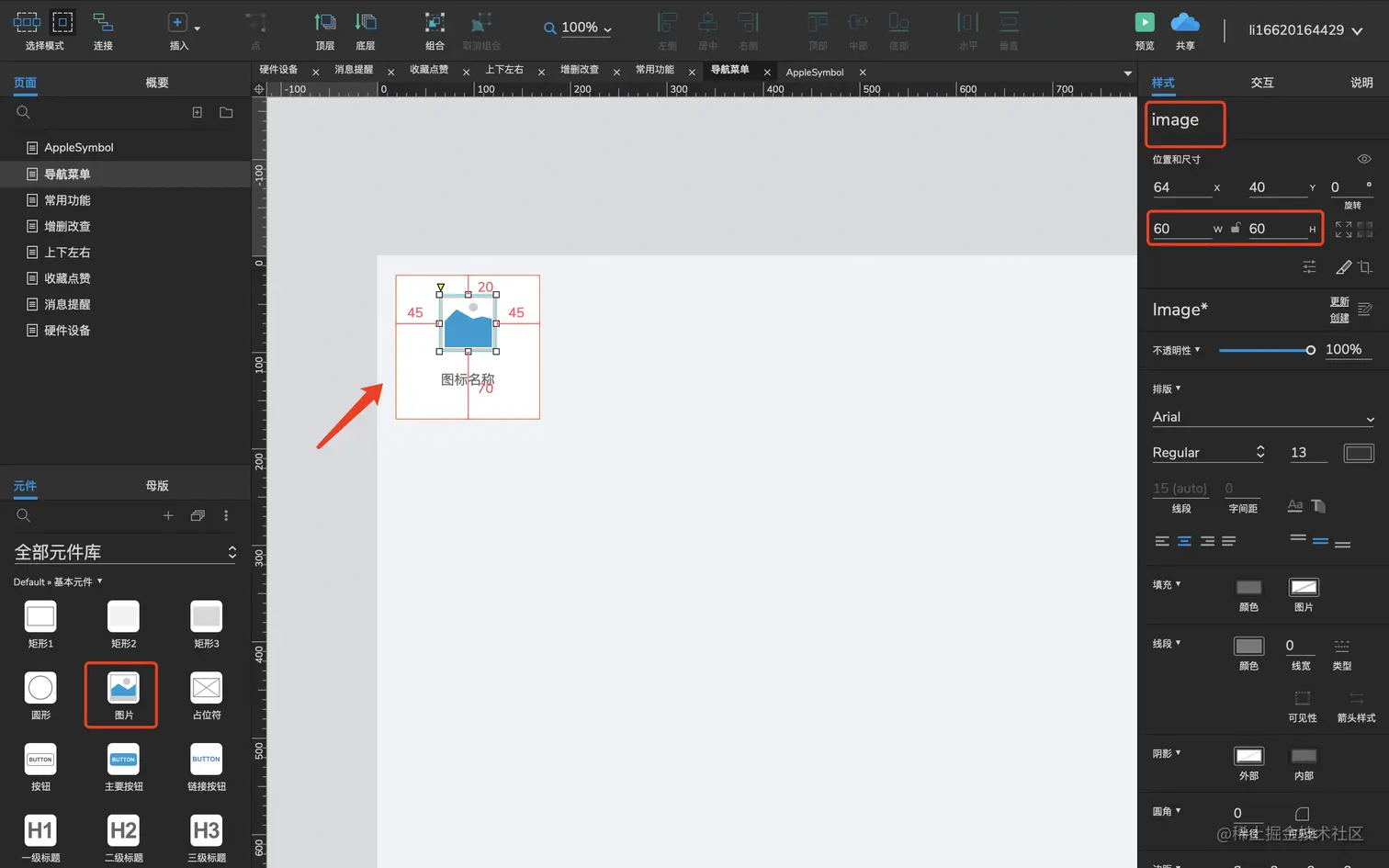Click the 共享 cloud share icon
This screenshot has height=868, width=1389.
(1185, 22)
